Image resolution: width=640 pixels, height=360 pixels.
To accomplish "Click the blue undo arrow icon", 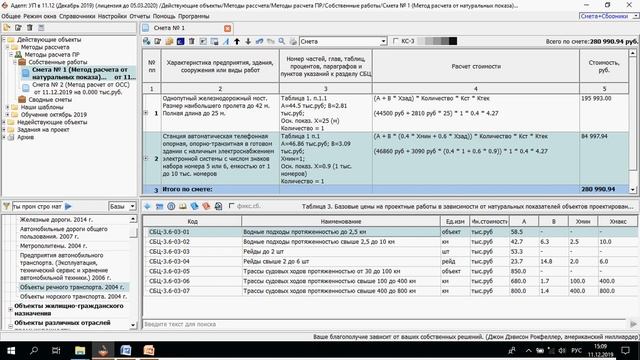I will (259, 41).
